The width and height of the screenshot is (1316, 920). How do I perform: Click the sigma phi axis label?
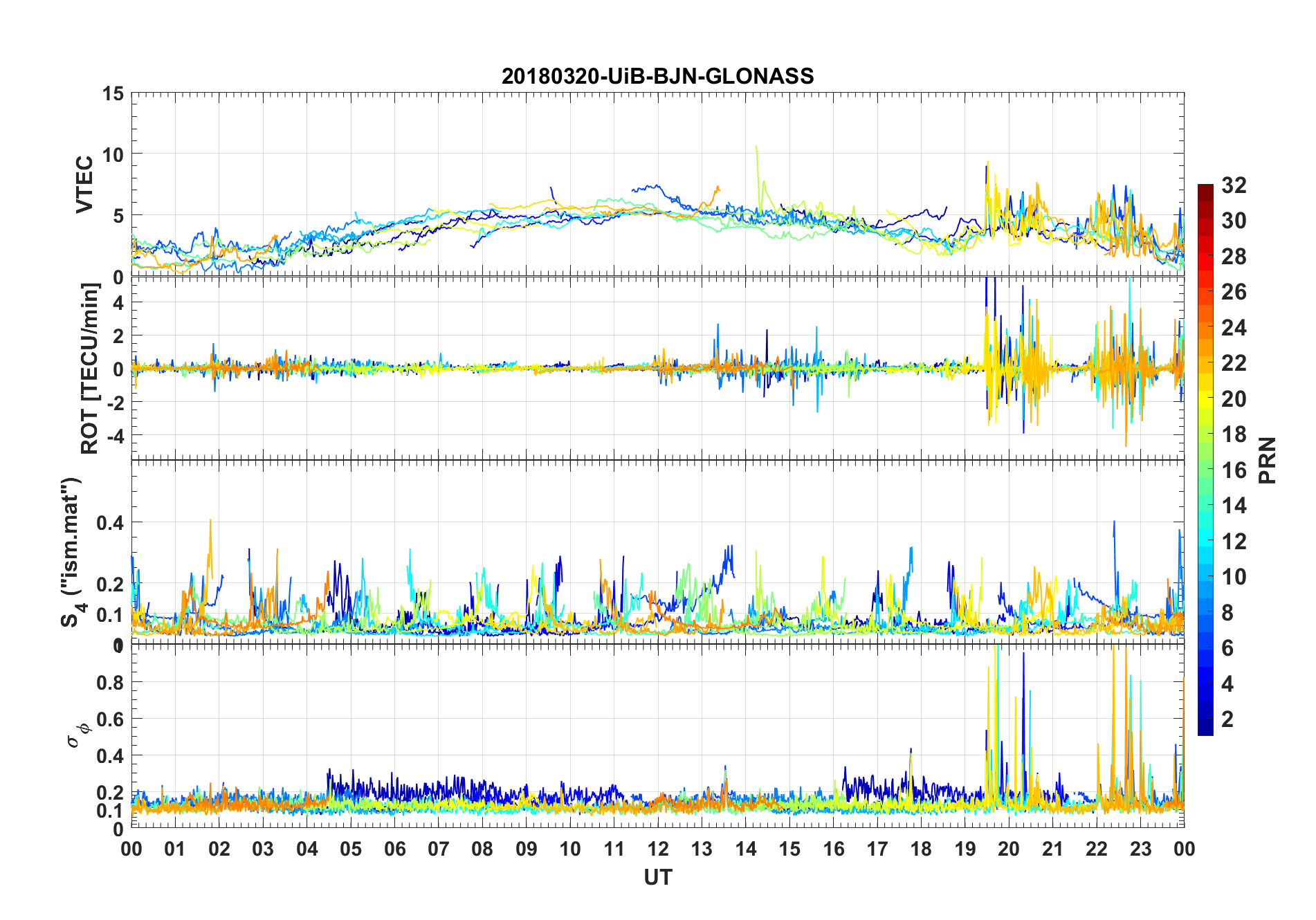(x=79, y=735)
